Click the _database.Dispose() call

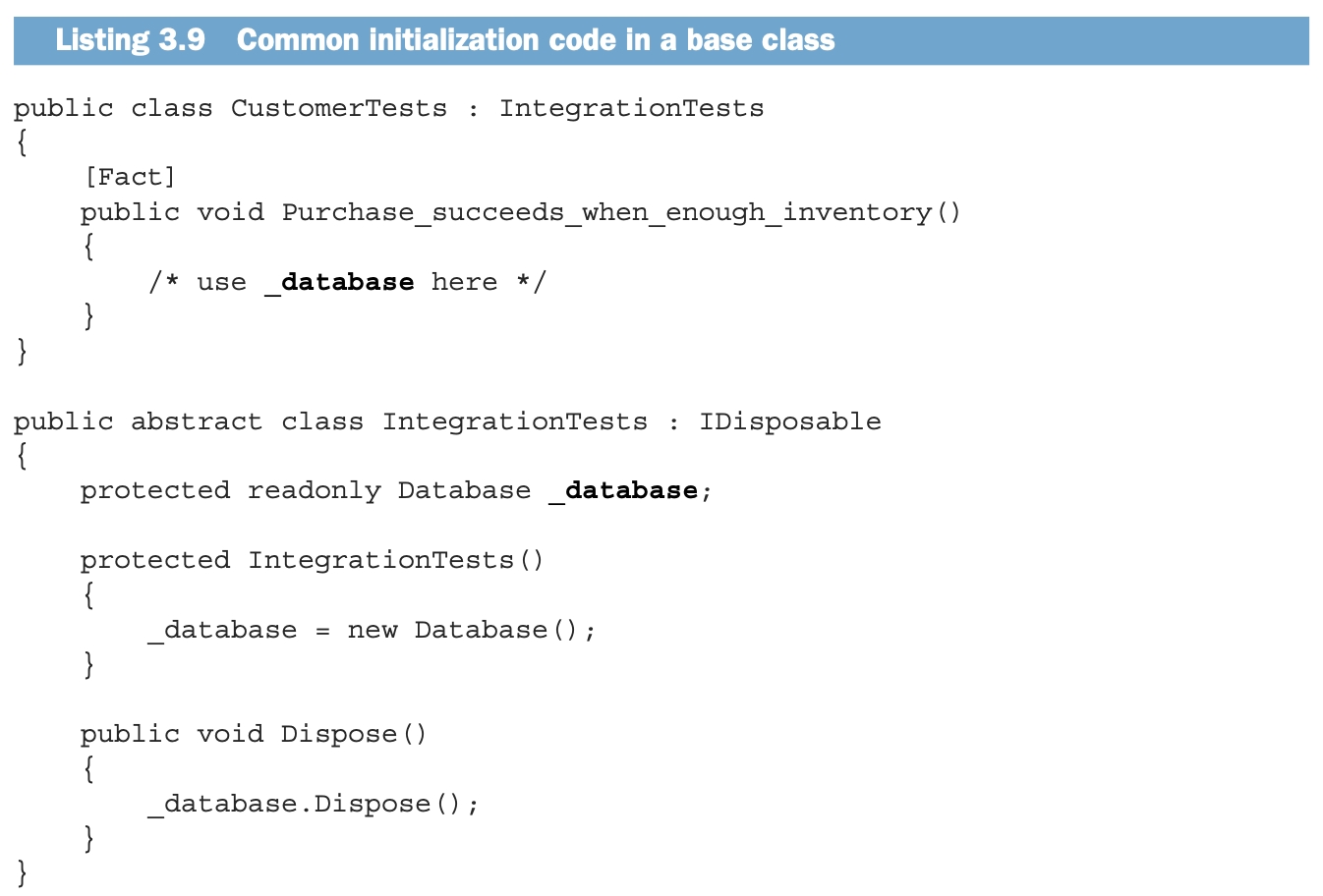pos(313,804)
